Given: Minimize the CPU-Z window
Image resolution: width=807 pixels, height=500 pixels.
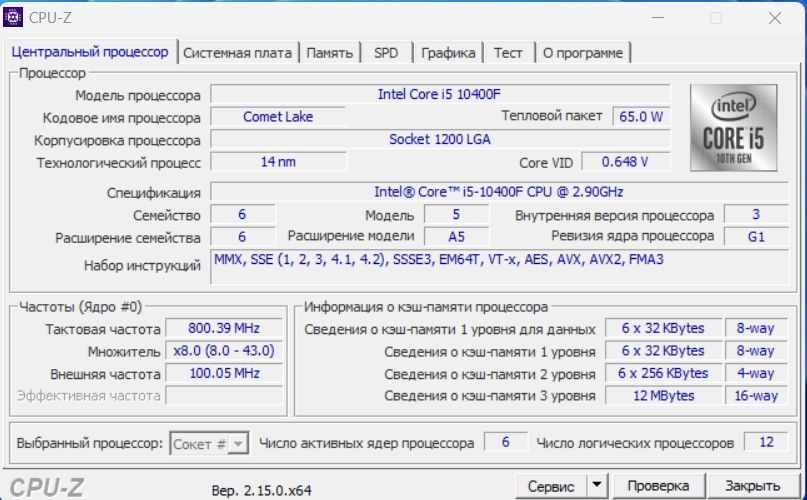Looking at the screenshot, I should (x=658, y=18).
